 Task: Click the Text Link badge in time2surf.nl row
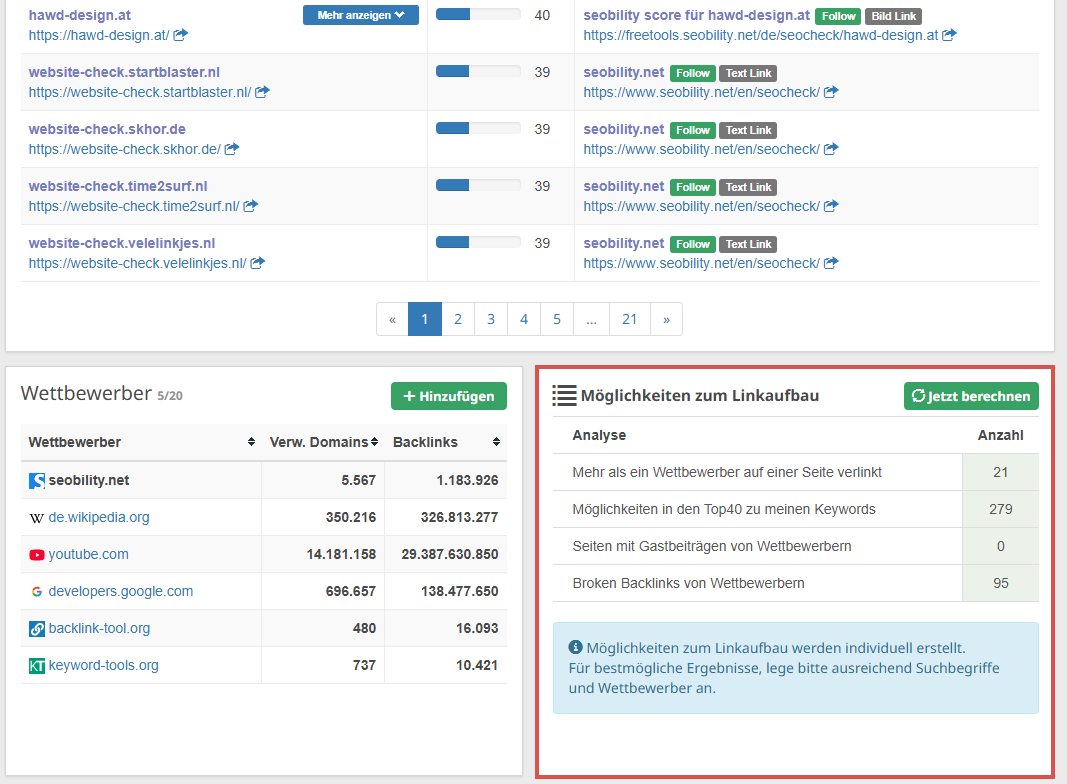point(748,187)
